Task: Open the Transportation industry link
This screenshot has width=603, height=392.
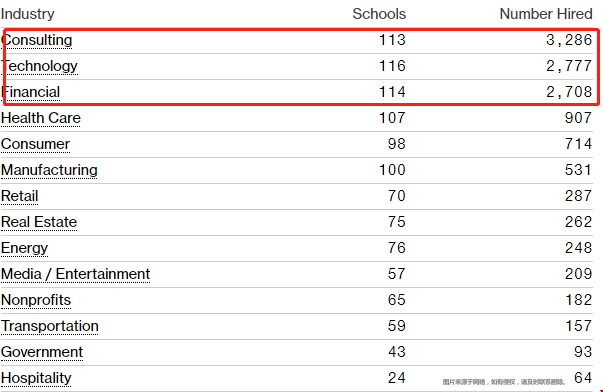Action: pos(50,326)
